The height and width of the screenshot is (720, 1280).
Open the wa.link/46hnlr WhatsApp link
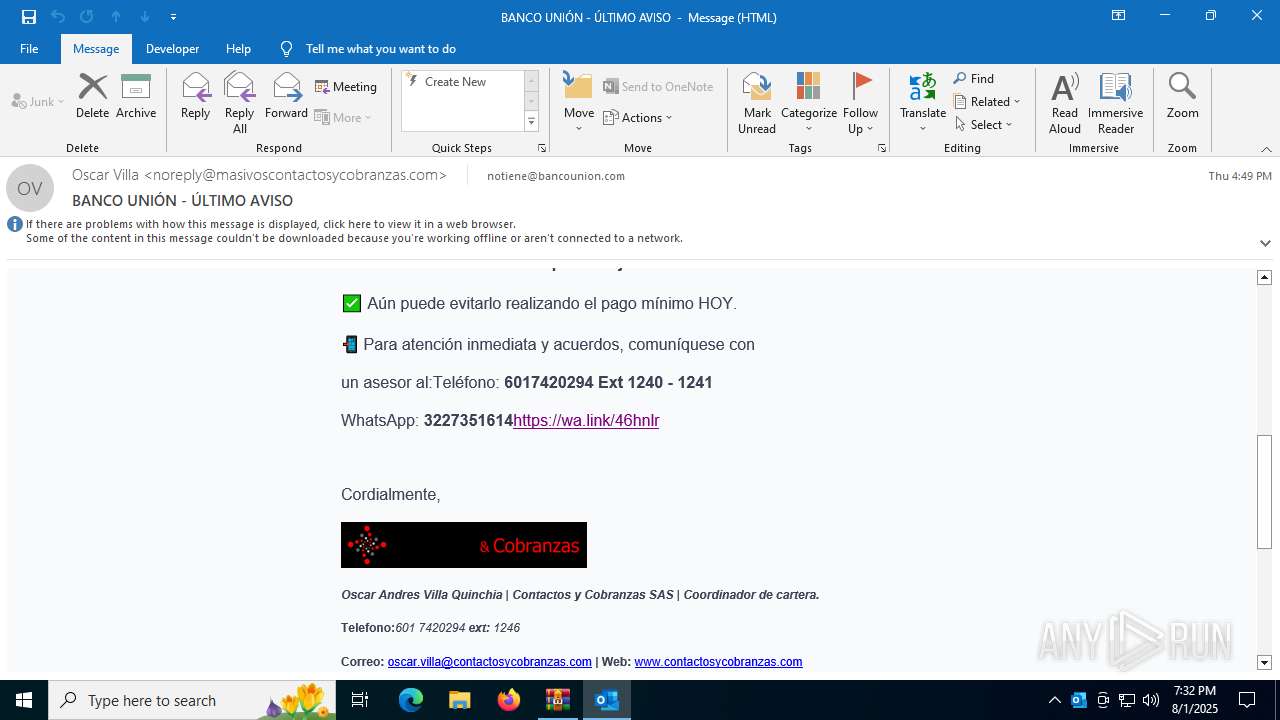586,421
